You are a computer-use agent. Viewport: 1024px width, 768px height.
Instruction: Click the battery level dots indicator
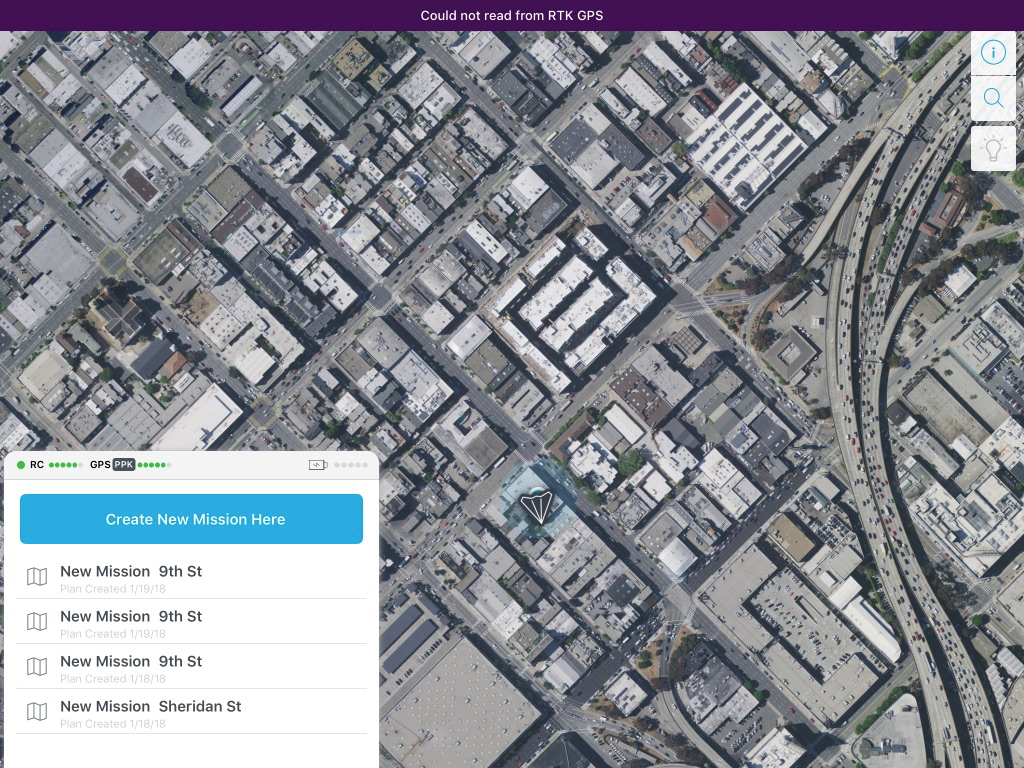tap(351, 465)
